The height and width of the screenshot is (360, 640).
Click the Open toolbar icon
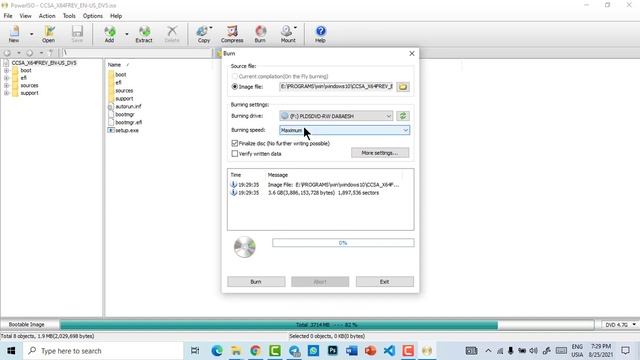48,34
